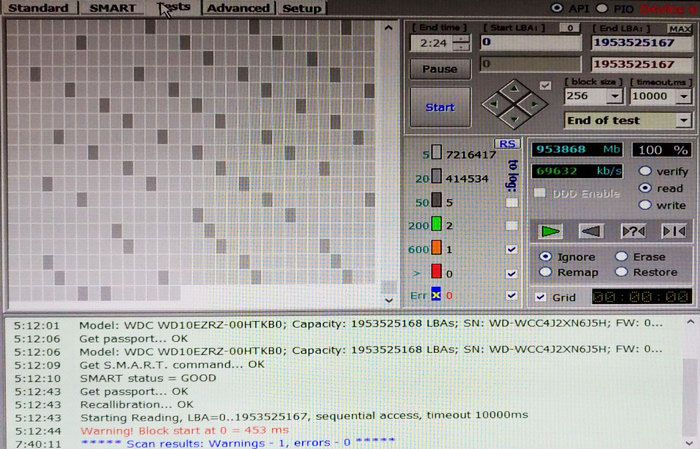The image size is (700, 449).
Task: Expand the End of test dropdown
Action: click(684, 120)
